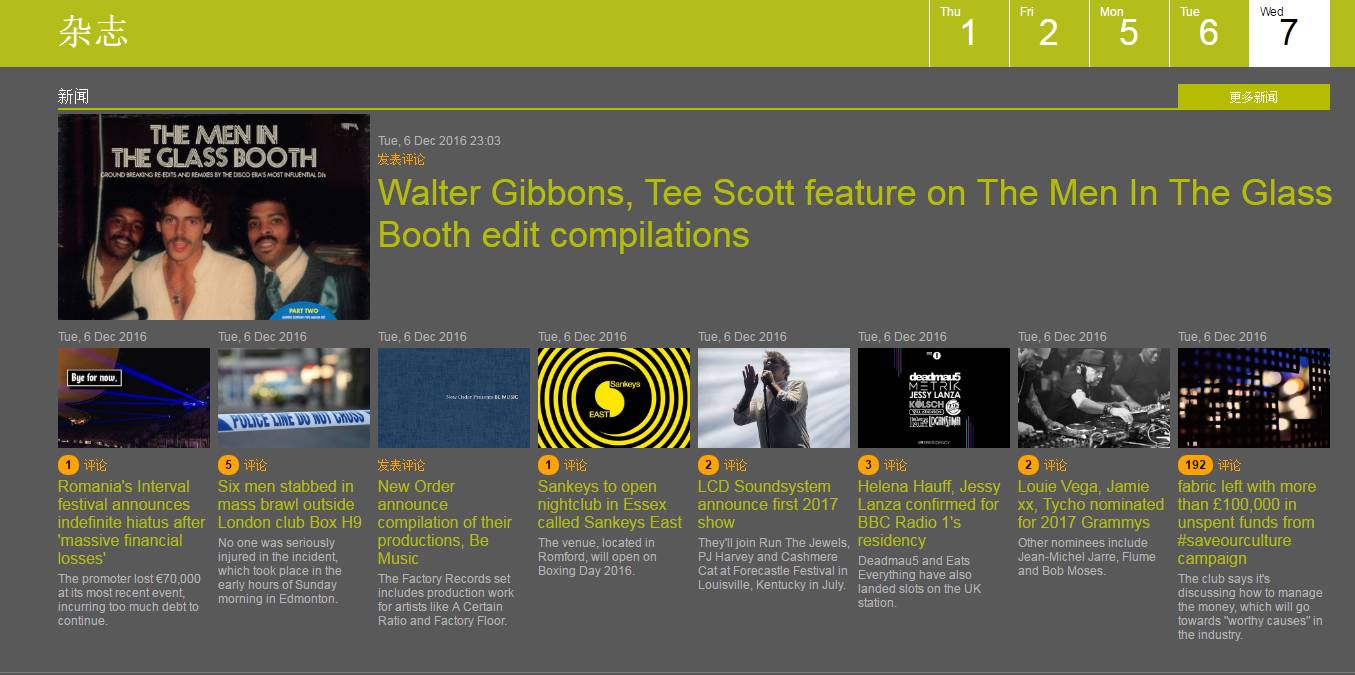Click 发表评论 link under featured article date
The height and width of the screenshot is (675, 1355).
pyautogui.click(x=401, y=160)
